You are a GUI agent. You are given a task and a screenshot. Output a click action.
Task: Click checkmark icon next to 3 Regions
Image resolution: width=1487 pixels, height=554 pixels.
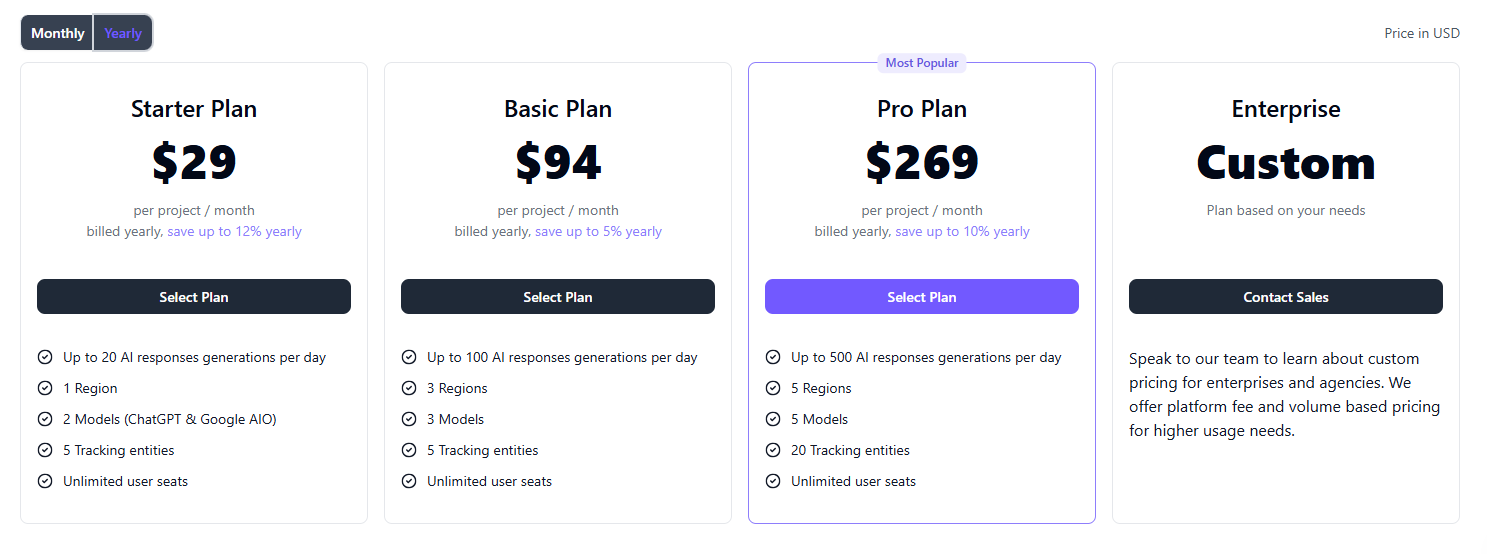(409, 388)
